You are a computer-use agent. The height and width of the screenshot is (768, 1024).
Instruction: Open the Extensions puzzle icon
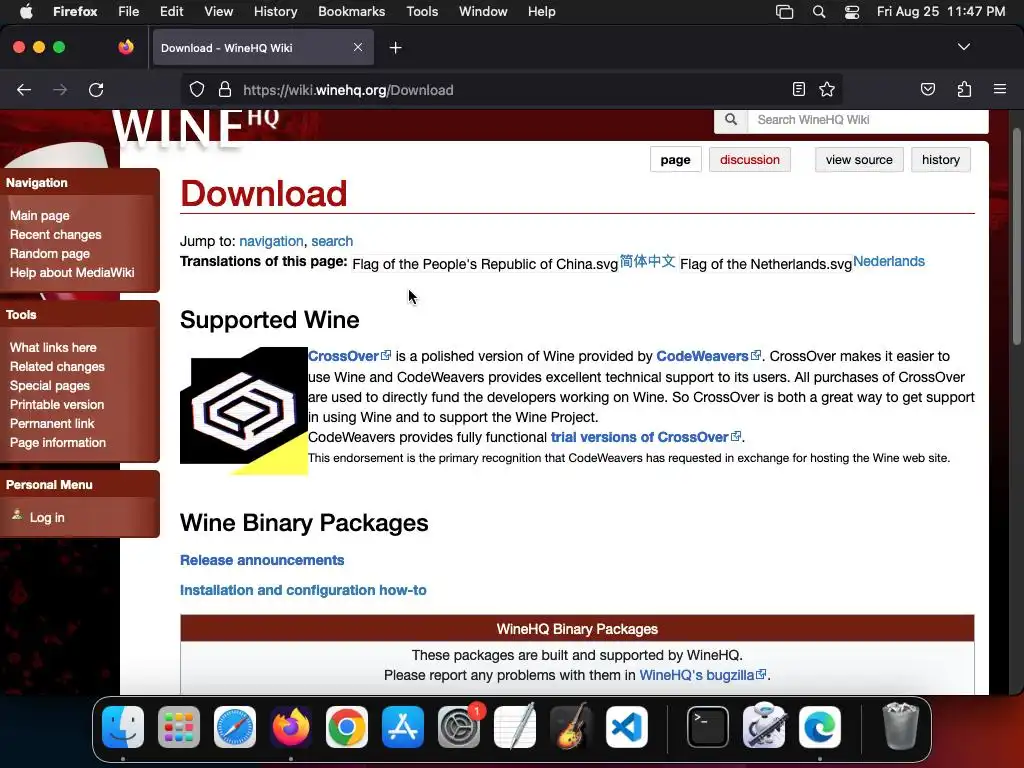(x=964, y=89)
